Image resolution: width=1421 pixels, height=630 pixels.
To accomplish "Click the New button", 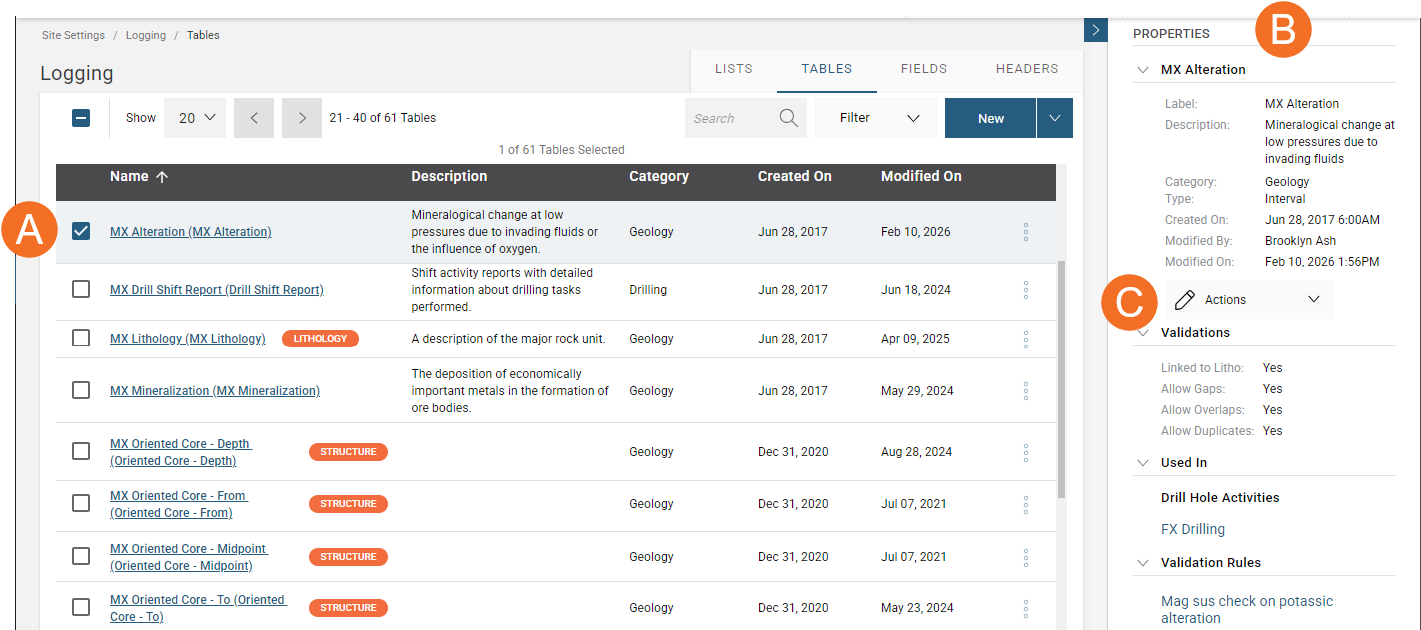I will (x=990, y=118).
